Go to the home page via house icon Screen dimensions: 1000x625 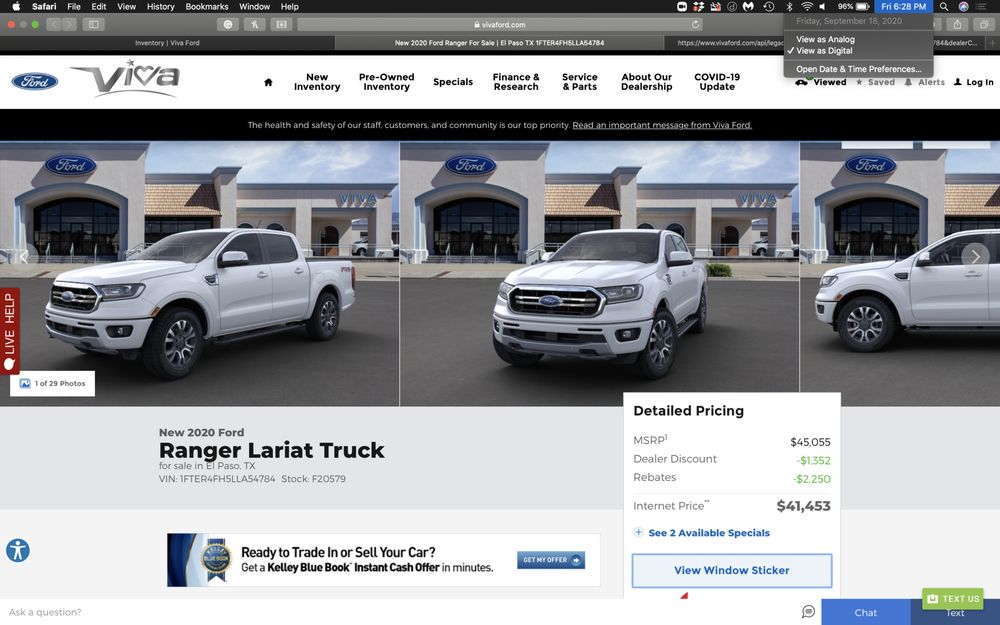(268, 82)
